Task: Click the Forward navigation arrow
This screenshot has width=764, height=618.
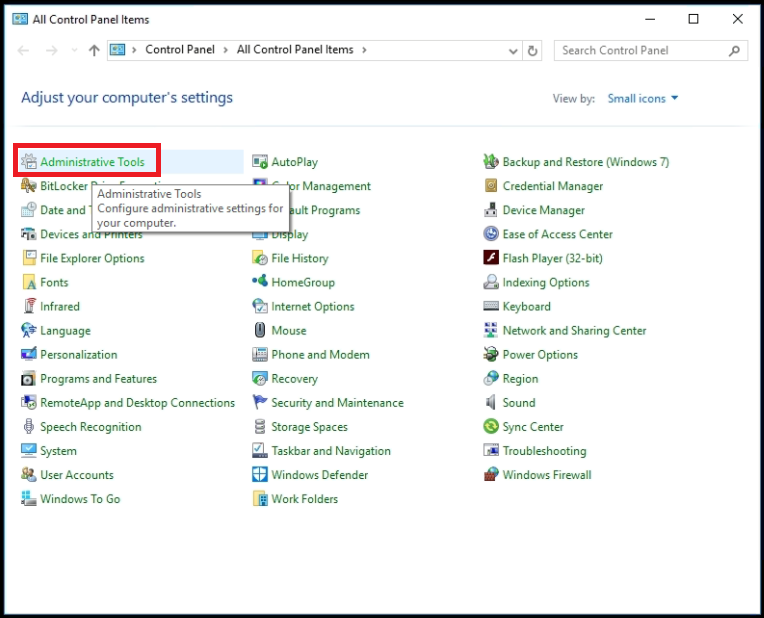Action: (52, 50)
